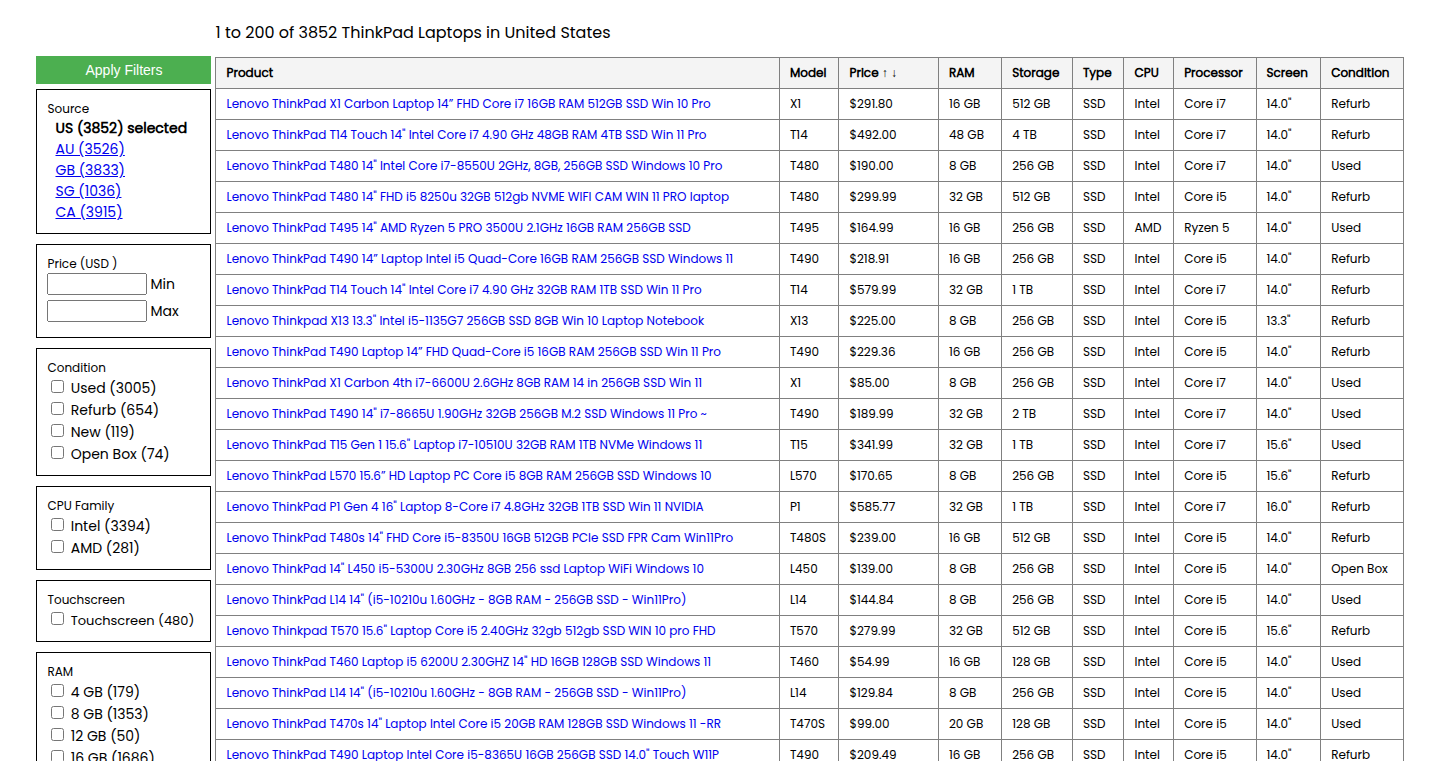Click the Screen column header
This screenshot has width=1440, height=761.
pyautogui.click(x=1287, y=73)
